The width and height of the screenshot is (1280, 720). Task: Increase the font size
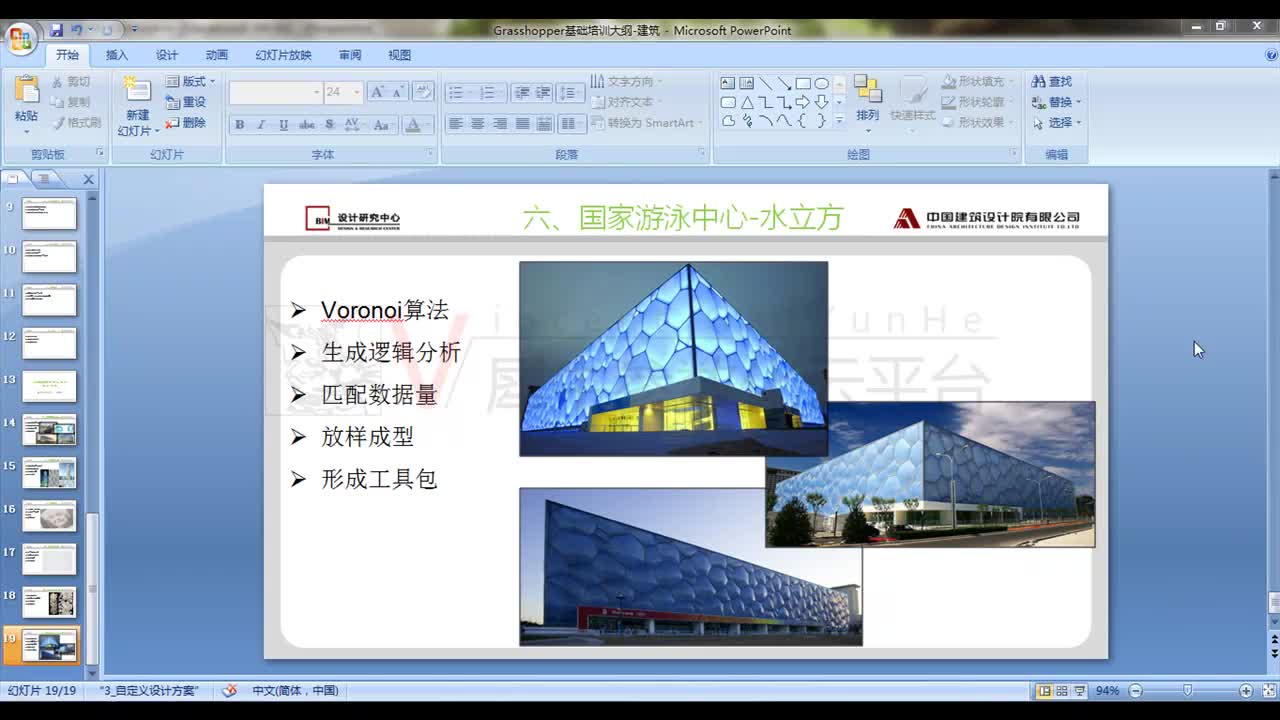[377, 92]
